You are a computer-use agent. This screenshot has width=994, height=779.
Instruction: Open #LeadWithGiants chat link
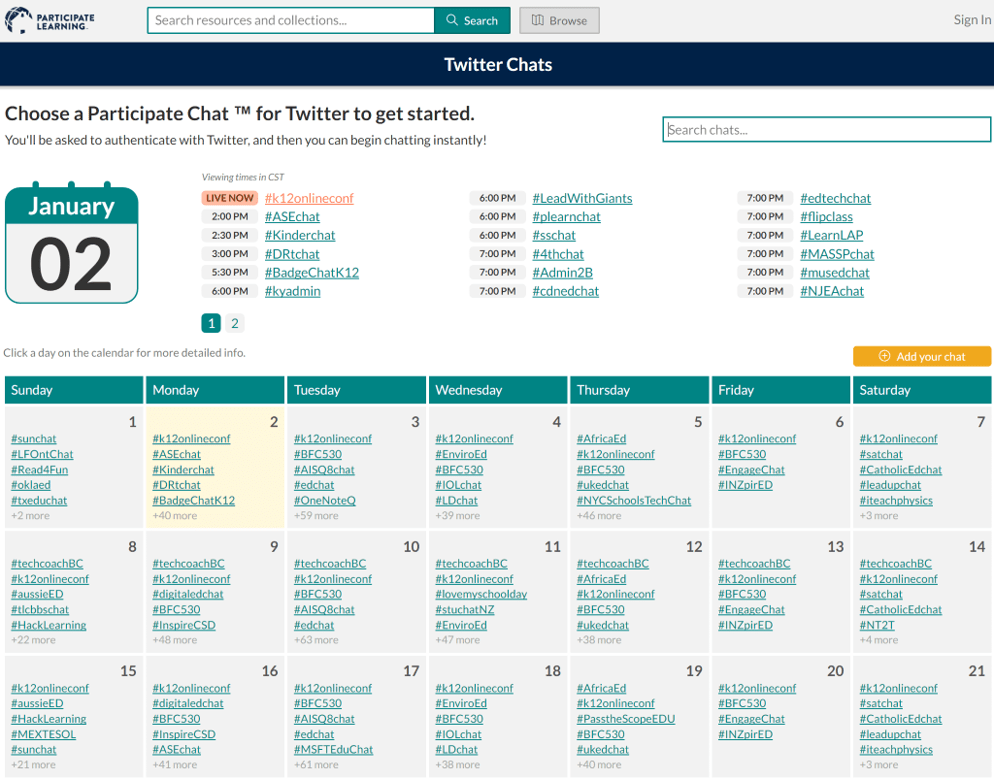coord(583,198)
